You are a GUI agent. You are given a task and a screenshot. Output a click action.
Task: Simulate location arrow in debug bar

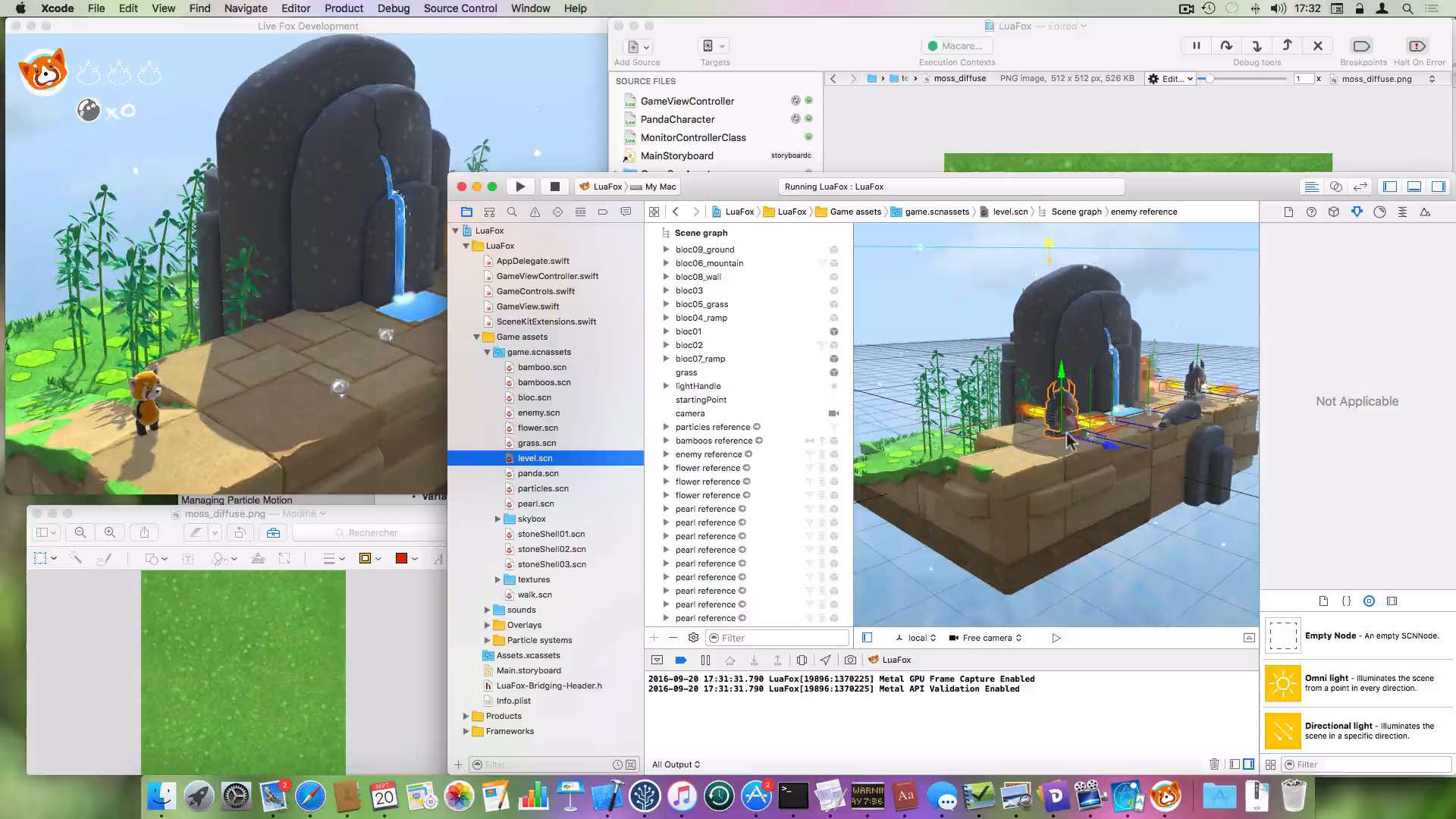825,661
